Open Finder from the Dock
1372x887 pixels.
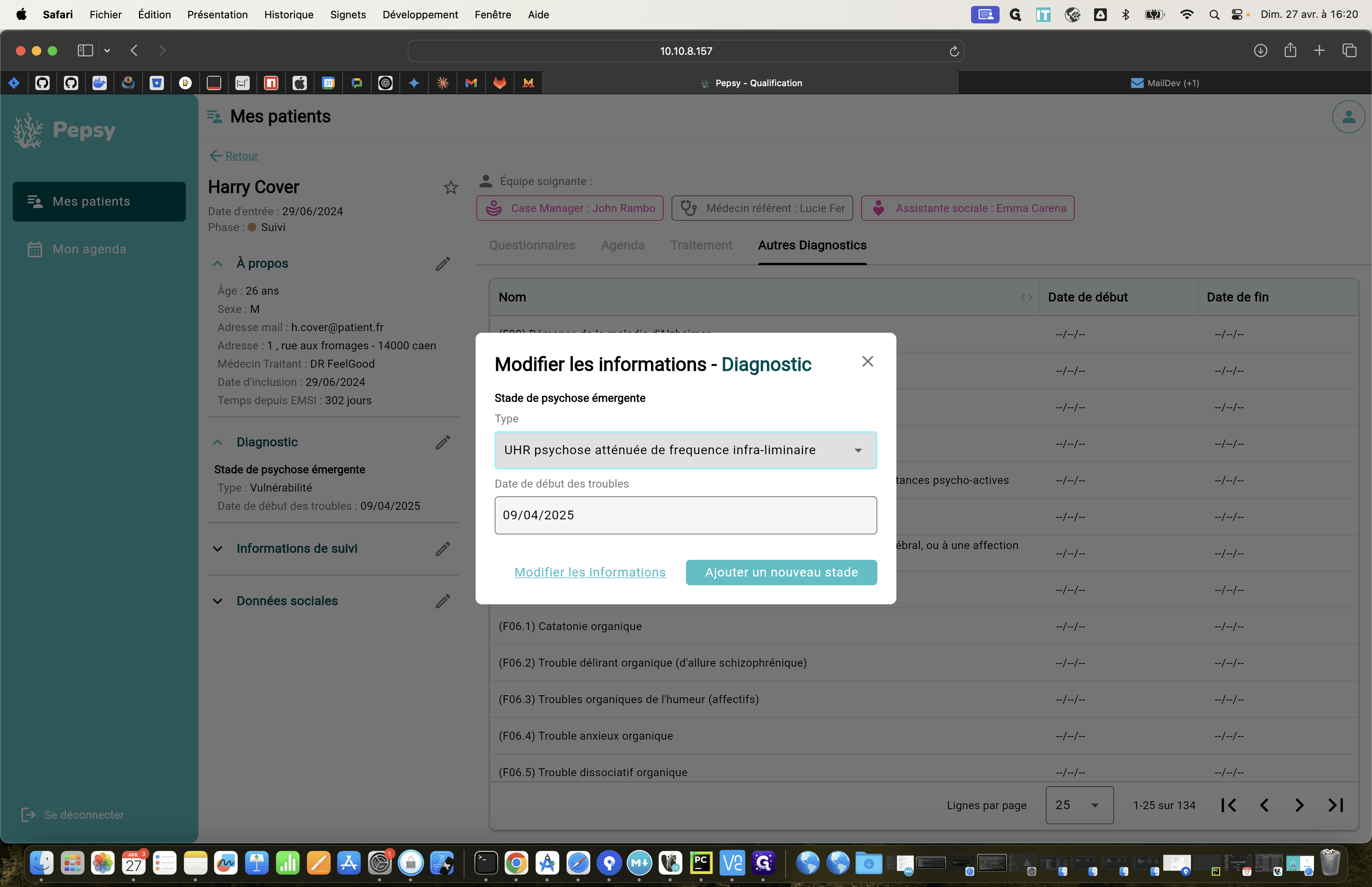point(41,863)
